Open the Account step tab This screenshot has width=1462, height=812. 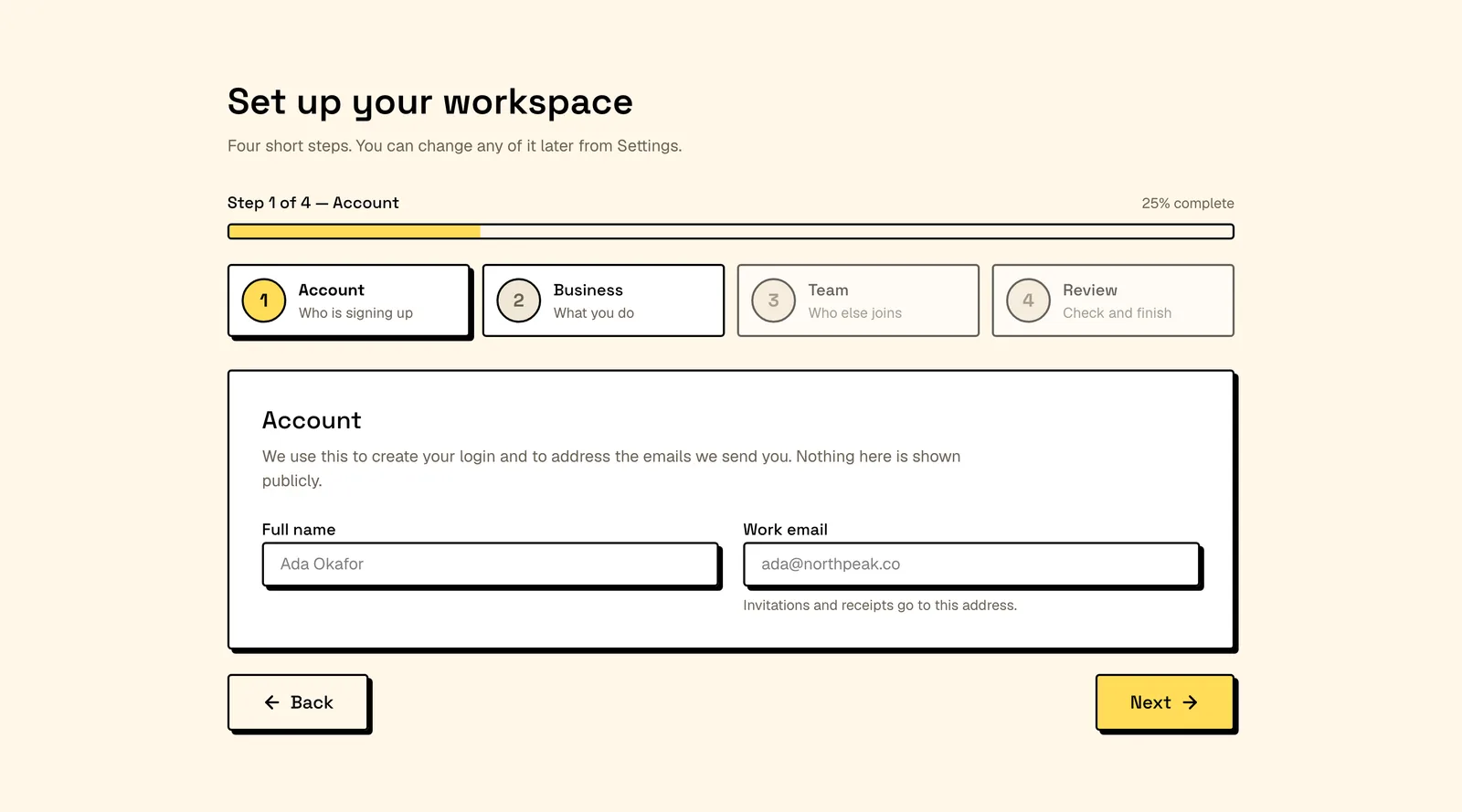tap(348, 301)
